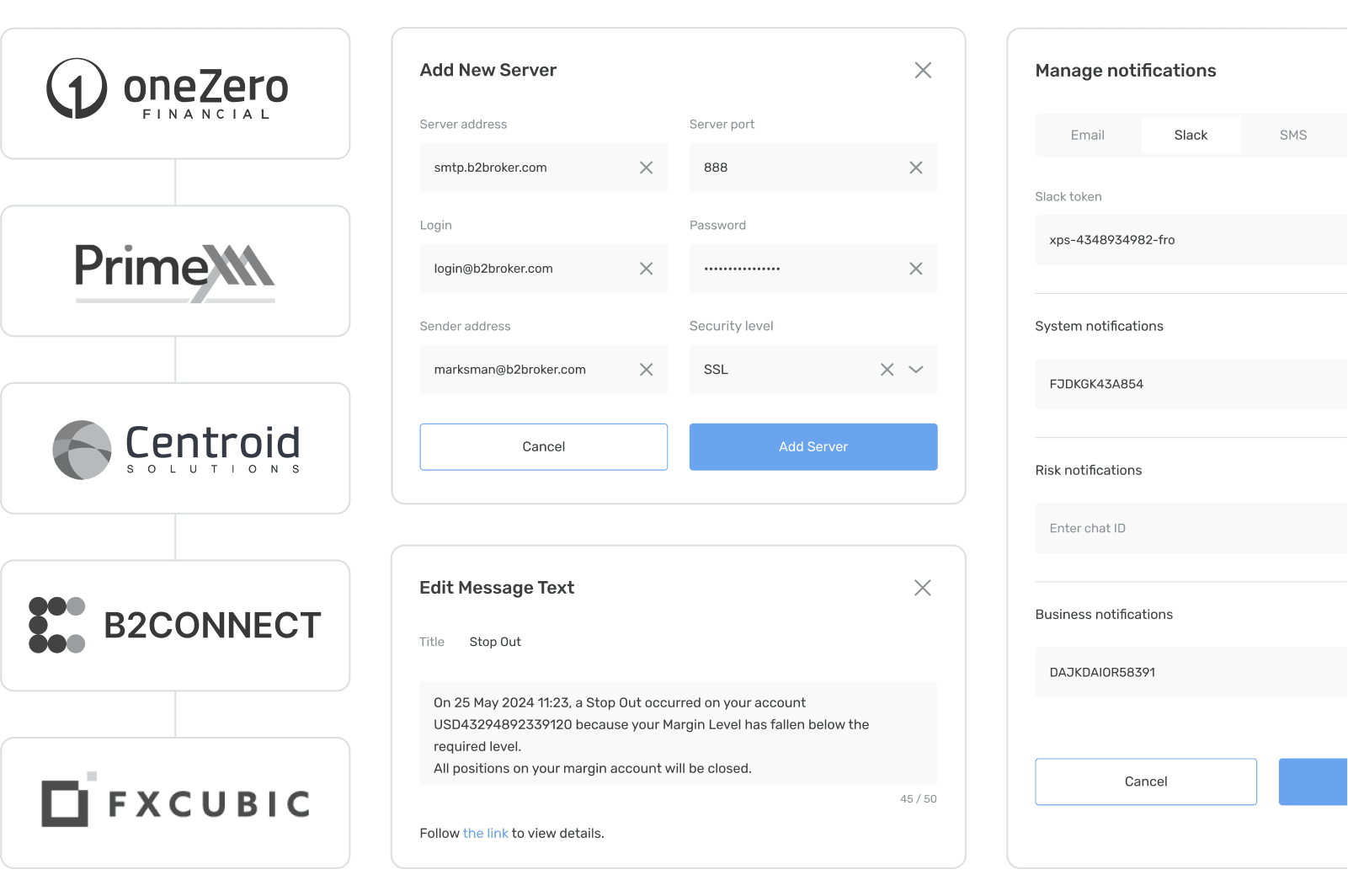
Task: Clear the Password field
Action: 916,269
